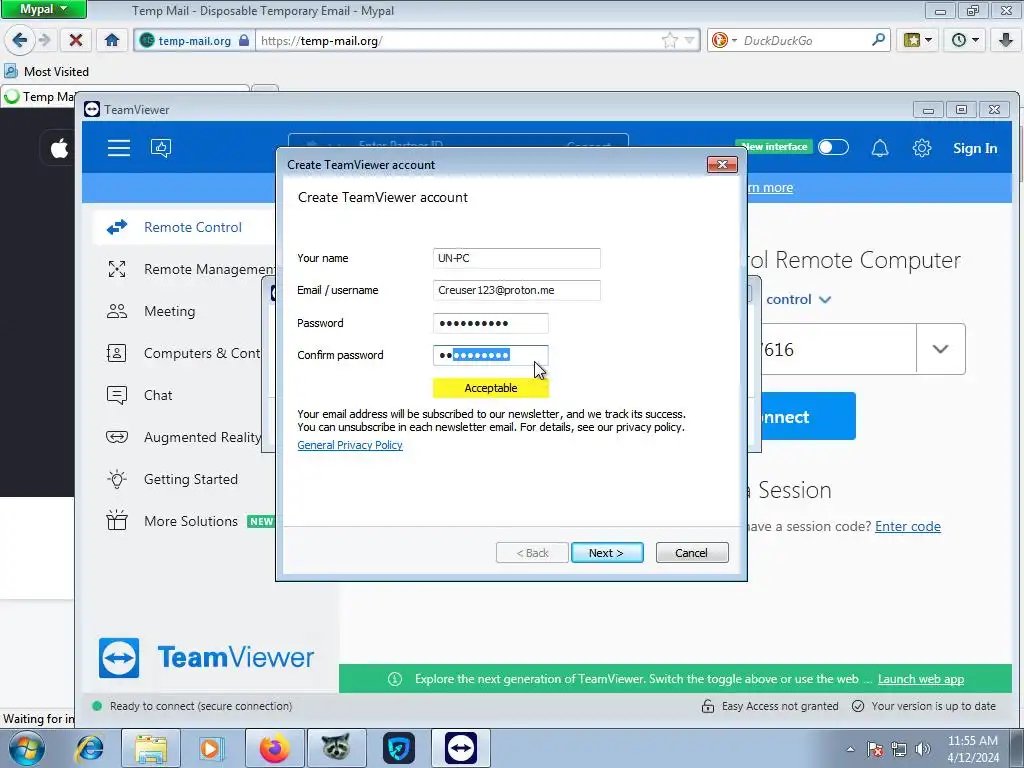1024x768 pixels.
Task: Bookmark page with the star icon
Action: [x=669, y=40]
